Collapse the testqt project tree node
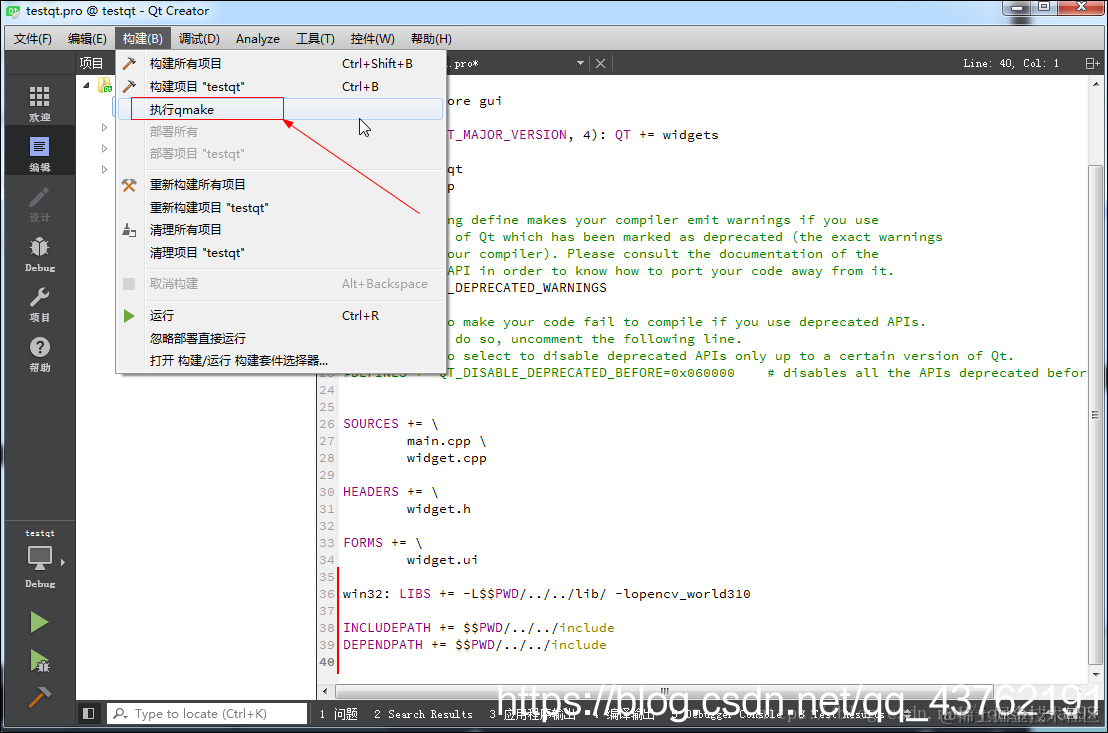 point(86,86)
